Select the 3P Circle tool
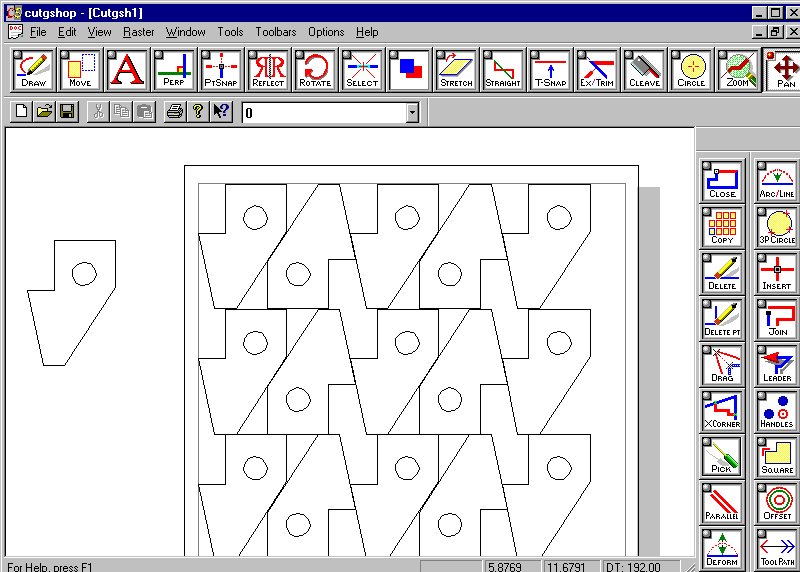Screen dimensions: 800x572 (x=776, y=226)
